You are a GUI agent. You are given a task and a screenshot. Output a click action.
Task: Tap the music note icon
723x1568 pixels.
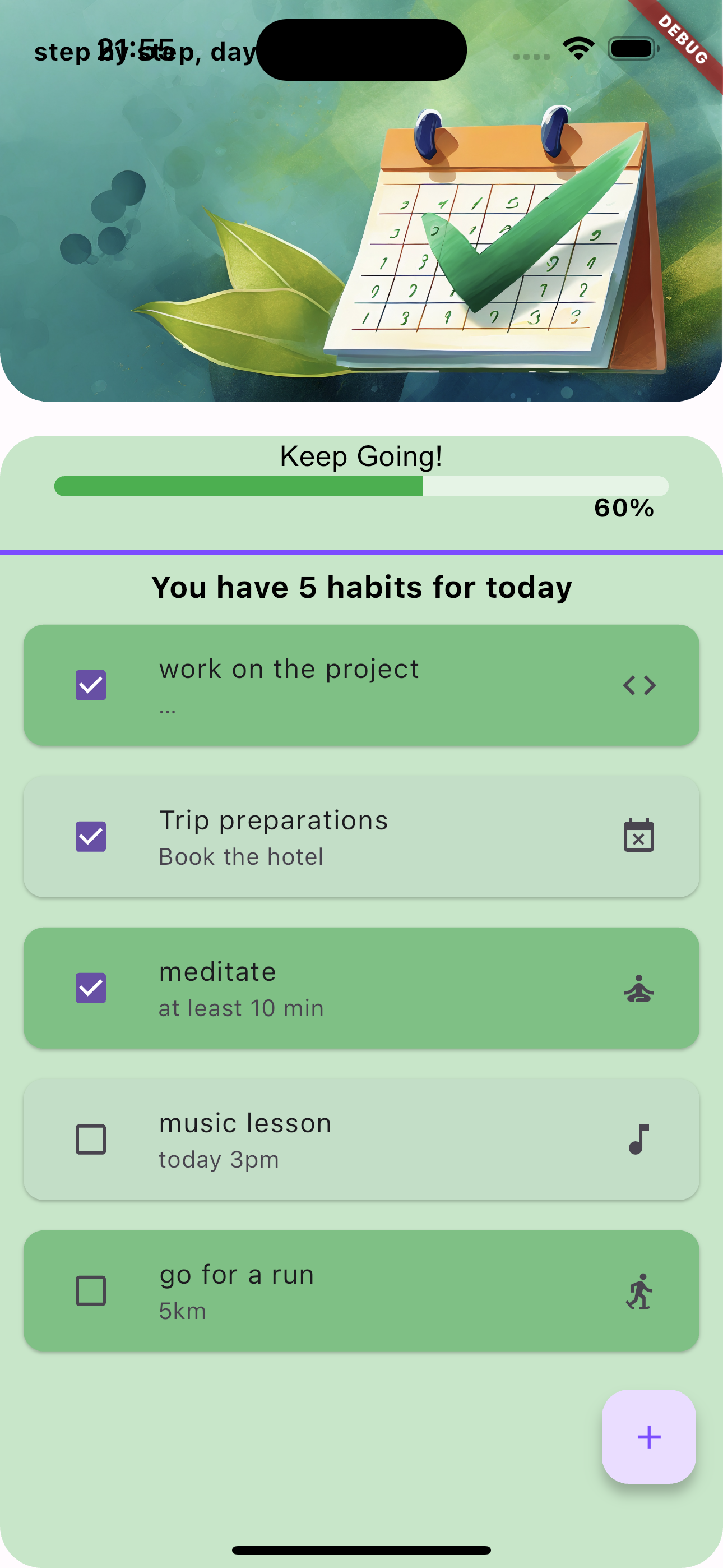(x=638, y=1139)
